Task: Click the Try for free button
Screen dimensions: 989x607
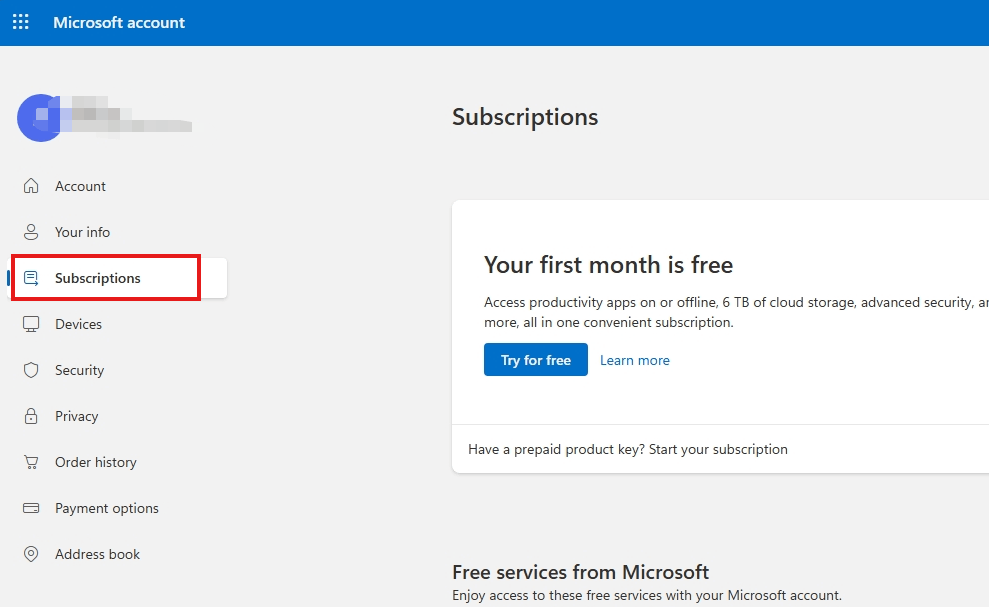Action: [535, 360]
